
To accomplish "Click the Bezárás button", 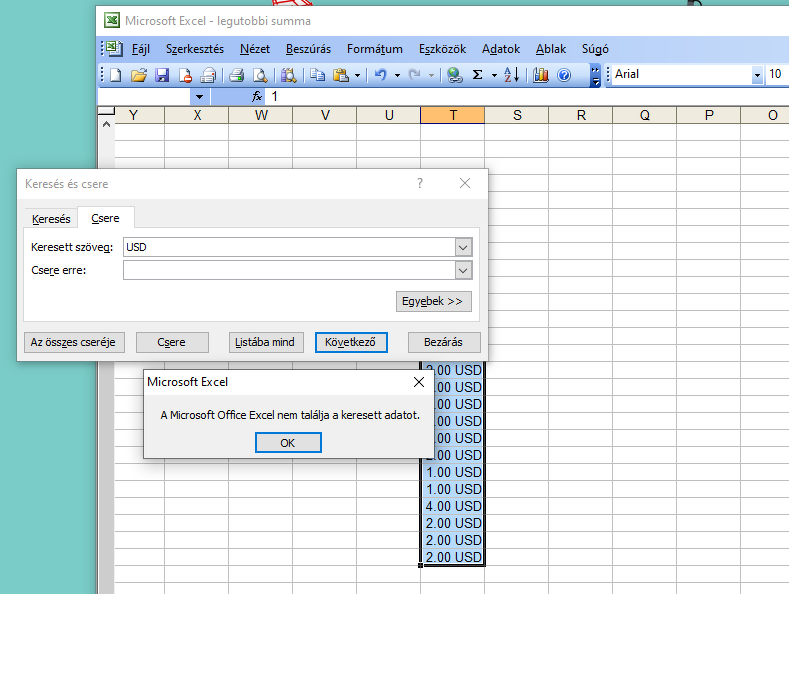I will [x=444, y=342].
